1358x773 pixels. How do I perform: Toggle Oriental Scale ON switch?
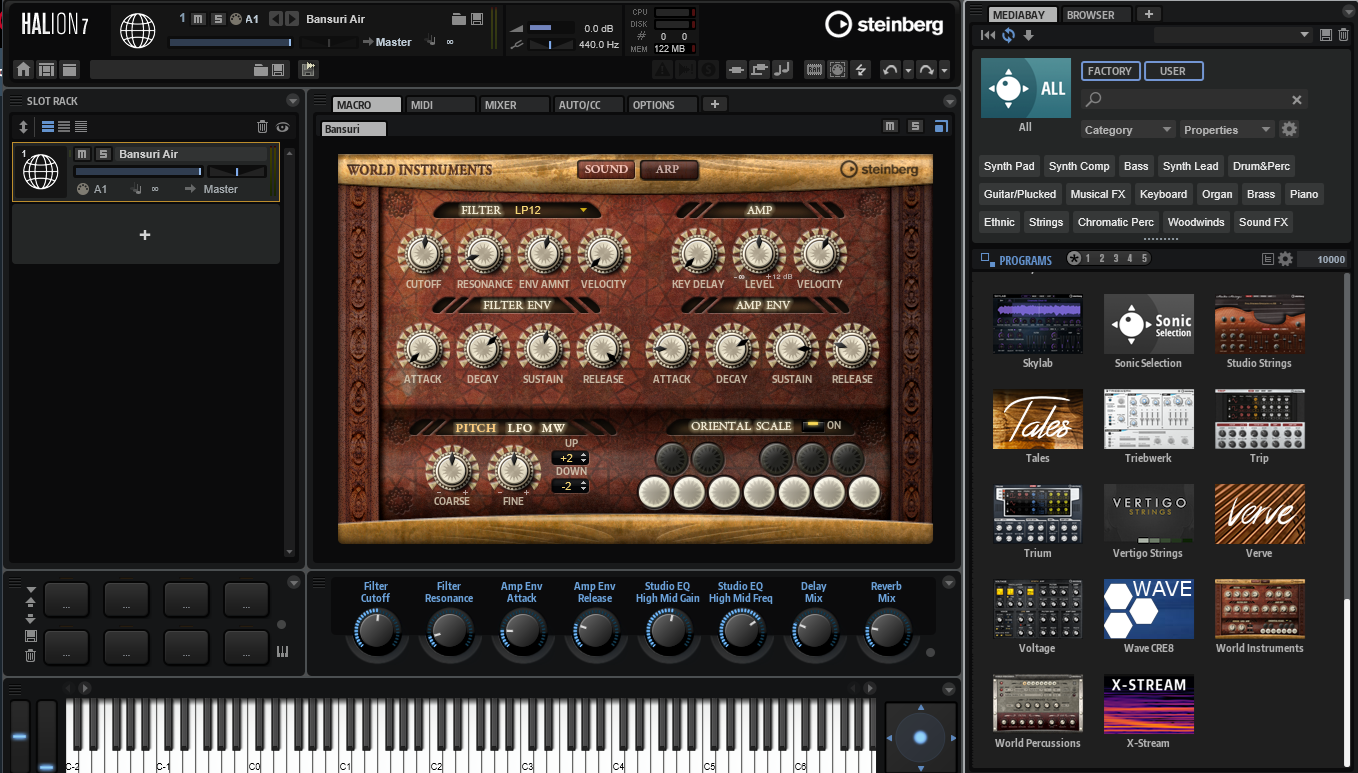click(815, 425)
